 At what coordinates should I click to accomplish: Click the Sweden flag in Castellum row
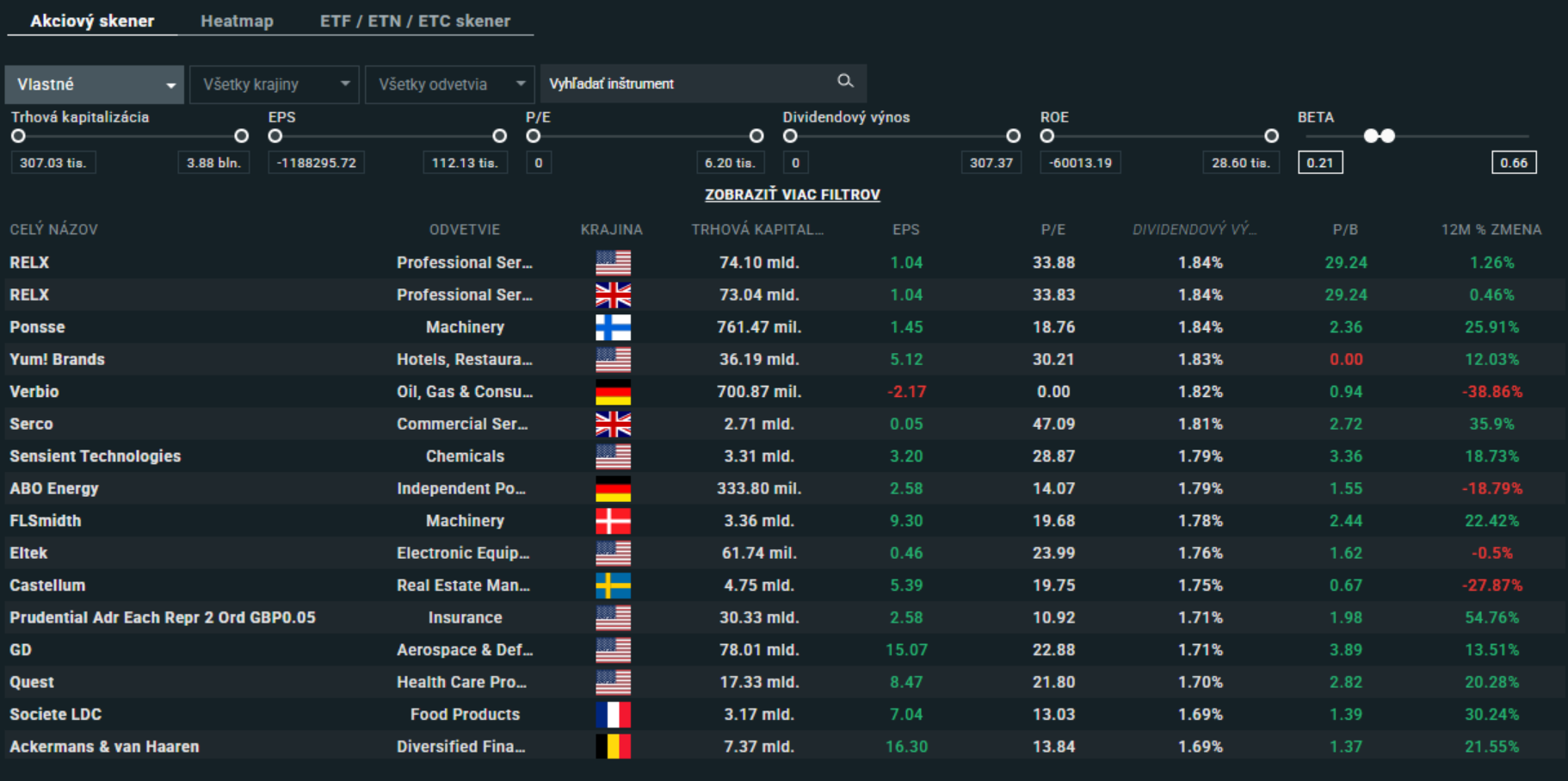pyautogui.click(x=613, y=586)
